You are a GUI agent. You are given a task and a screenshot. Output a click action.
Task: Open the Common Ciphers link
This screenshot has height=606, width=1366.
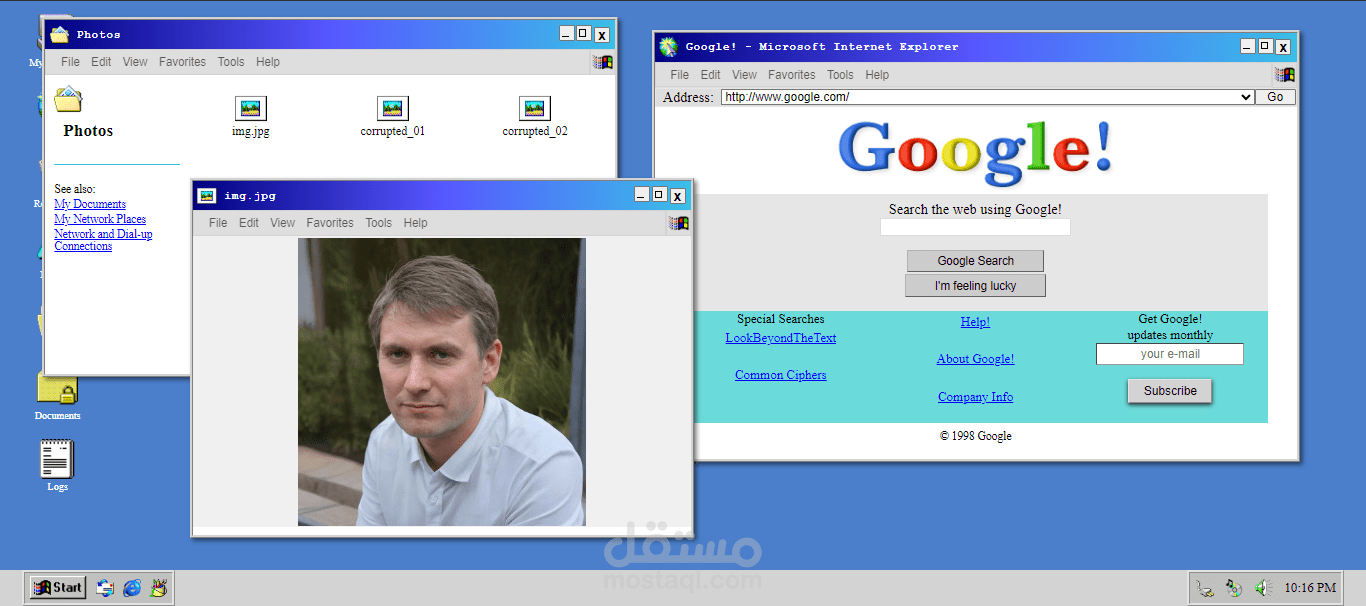point(781,375)
